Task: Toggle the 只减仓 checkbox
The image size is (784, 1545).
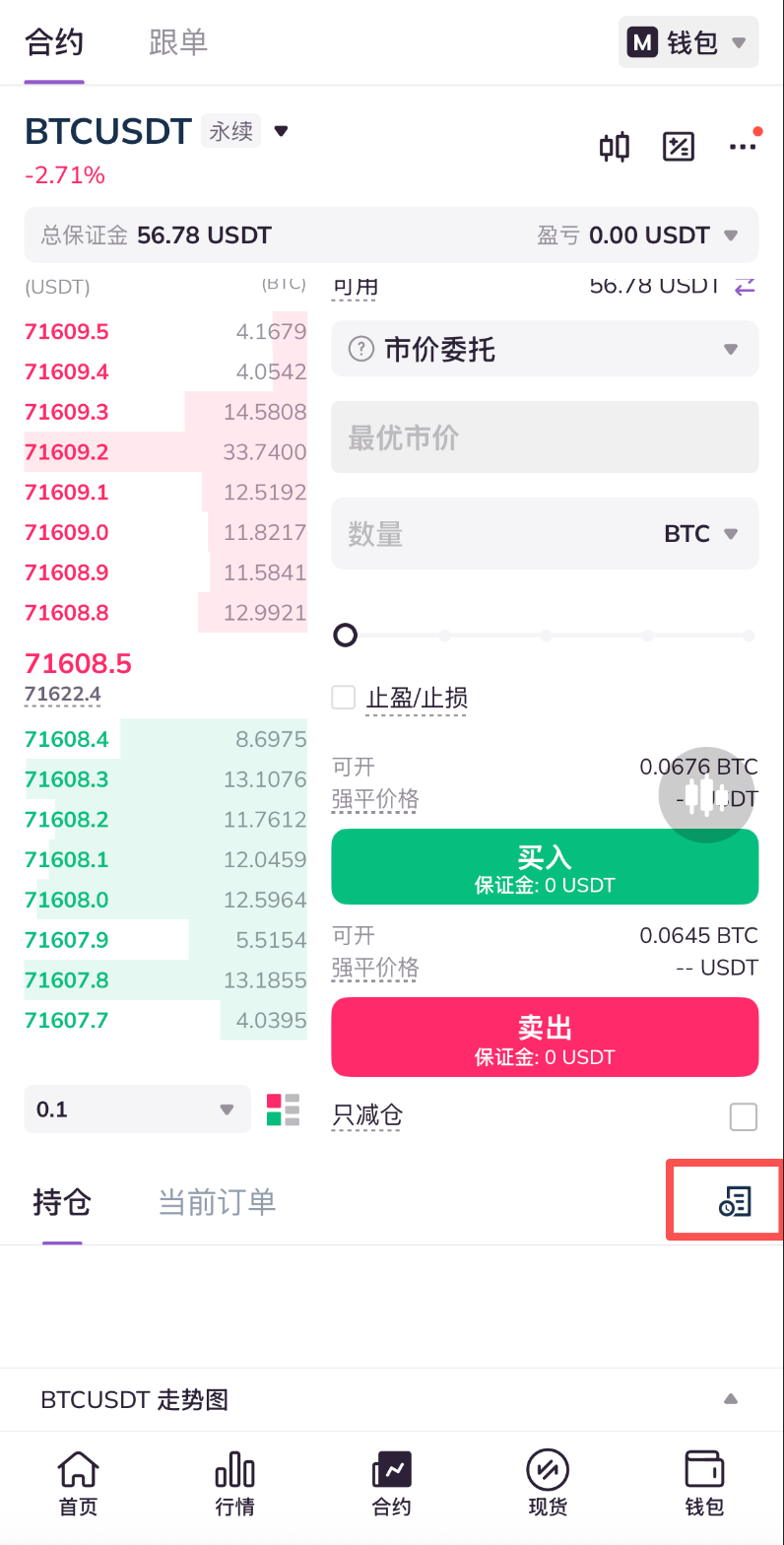Action: coord(744,1116)
